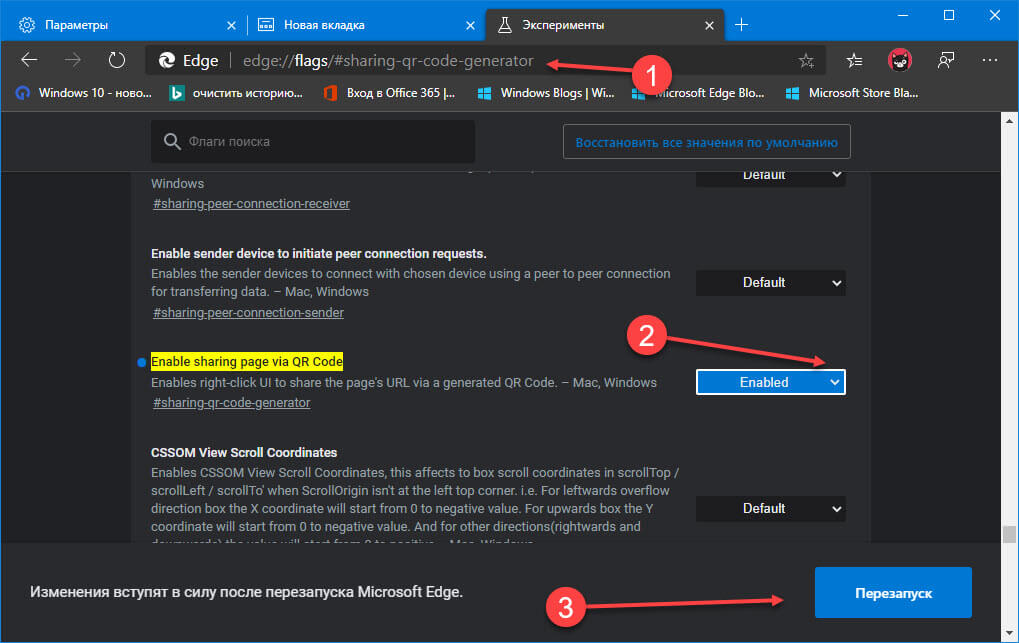Select the Эксперименты tab

[x=604, y=25]
